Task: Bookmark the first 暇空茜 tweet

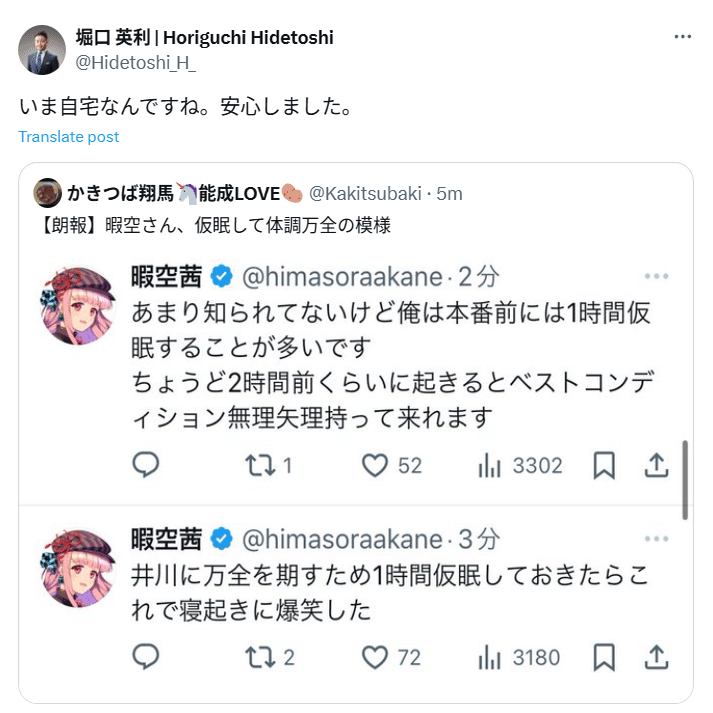Action: click(604, 465)
